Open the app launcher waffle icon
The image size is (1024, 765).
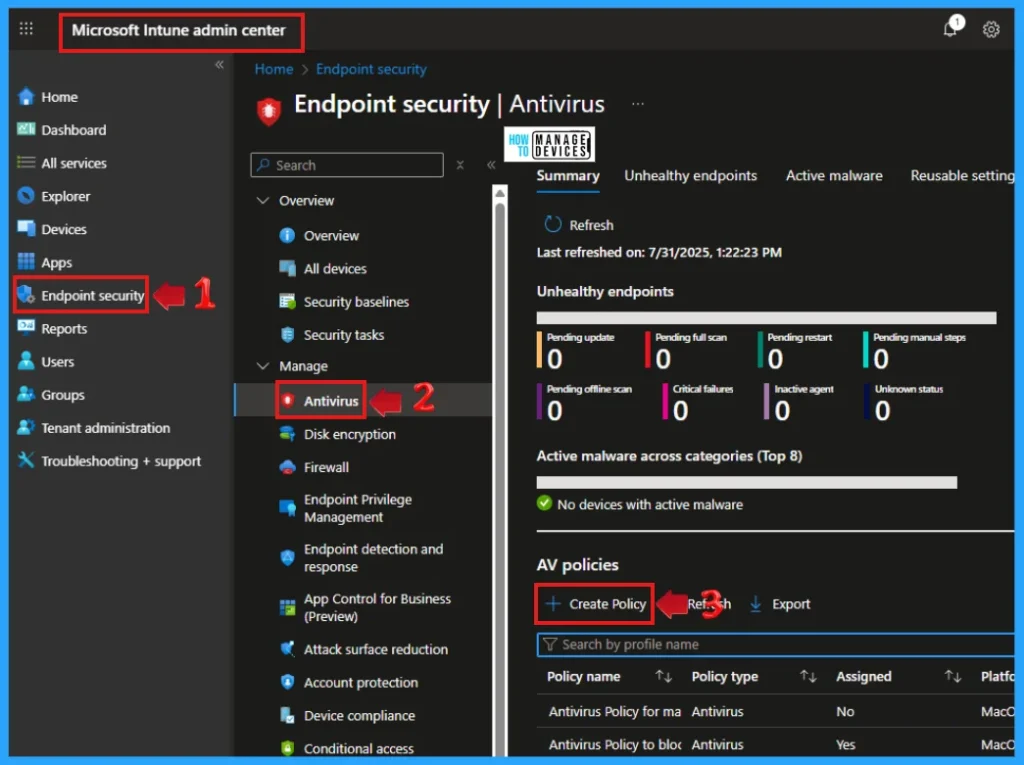26,28
